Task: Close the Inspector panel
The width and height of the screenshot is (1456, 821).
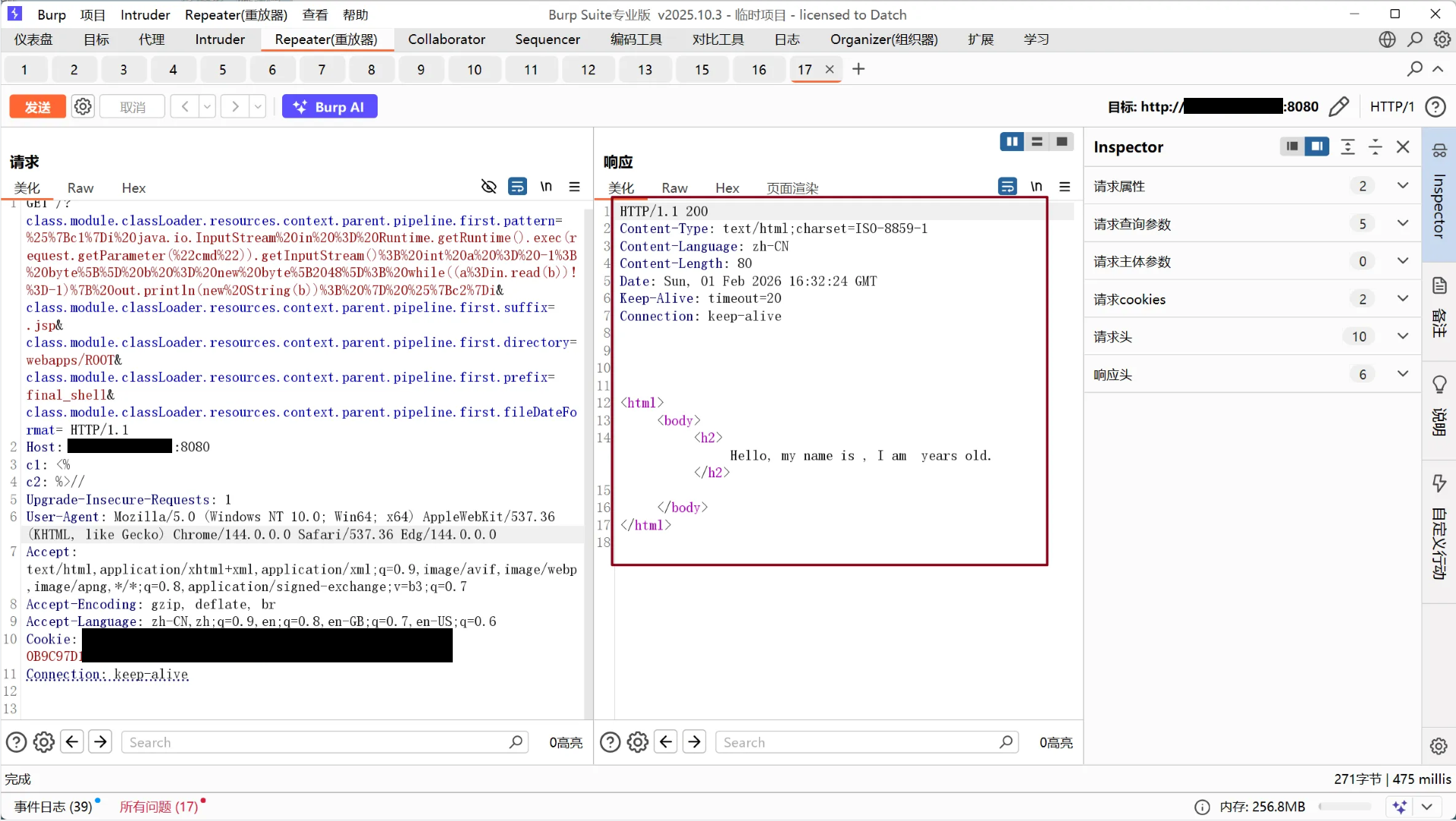Action: [x=1403, y=146]
